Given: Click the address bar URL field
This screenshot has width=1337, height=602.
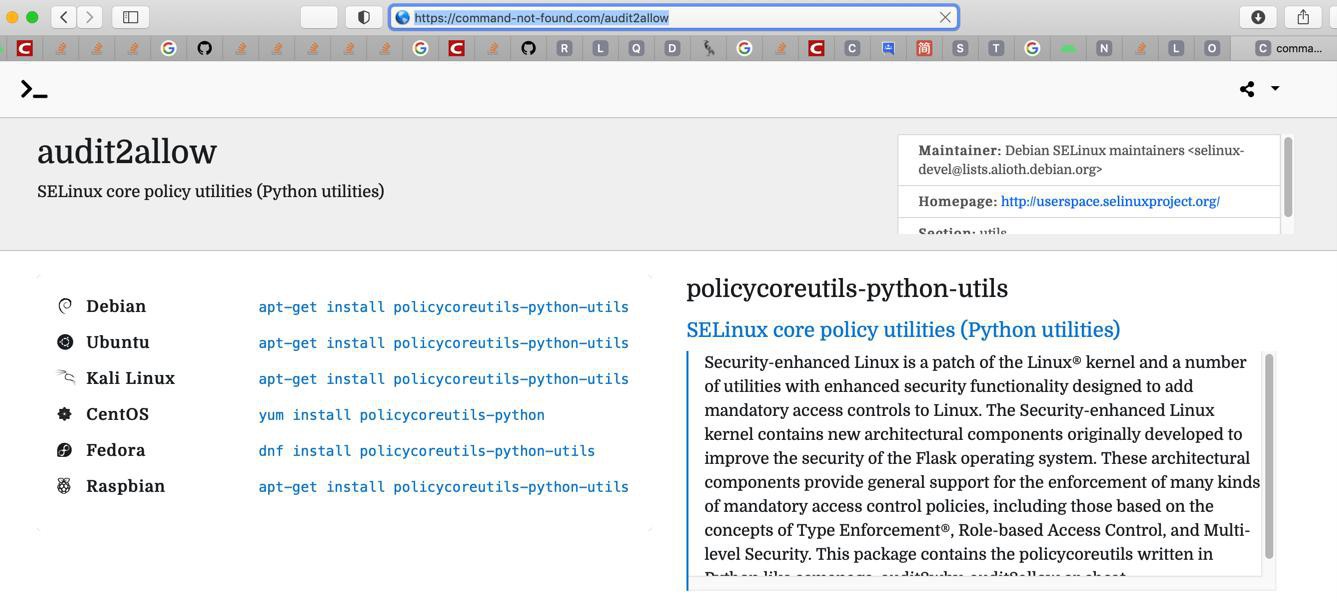Looking at the screenshot, I should (674, 17).
